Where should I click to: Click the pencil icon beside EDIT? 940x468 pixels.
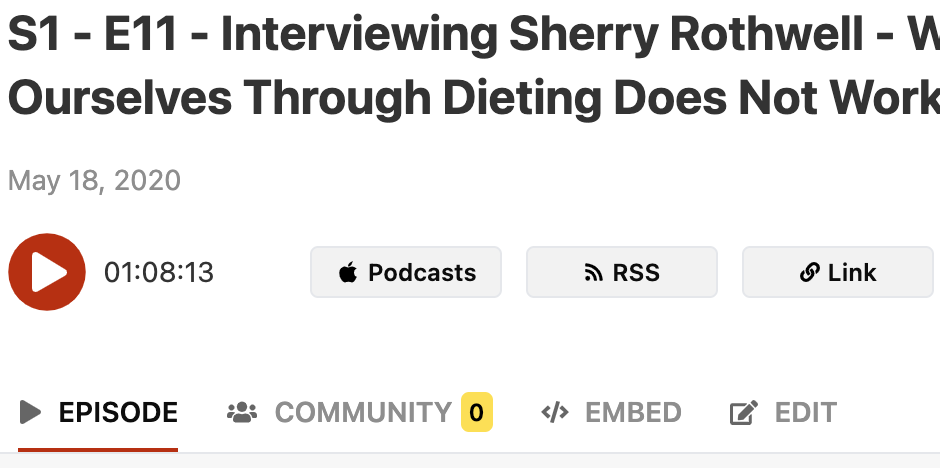(743, 412)
